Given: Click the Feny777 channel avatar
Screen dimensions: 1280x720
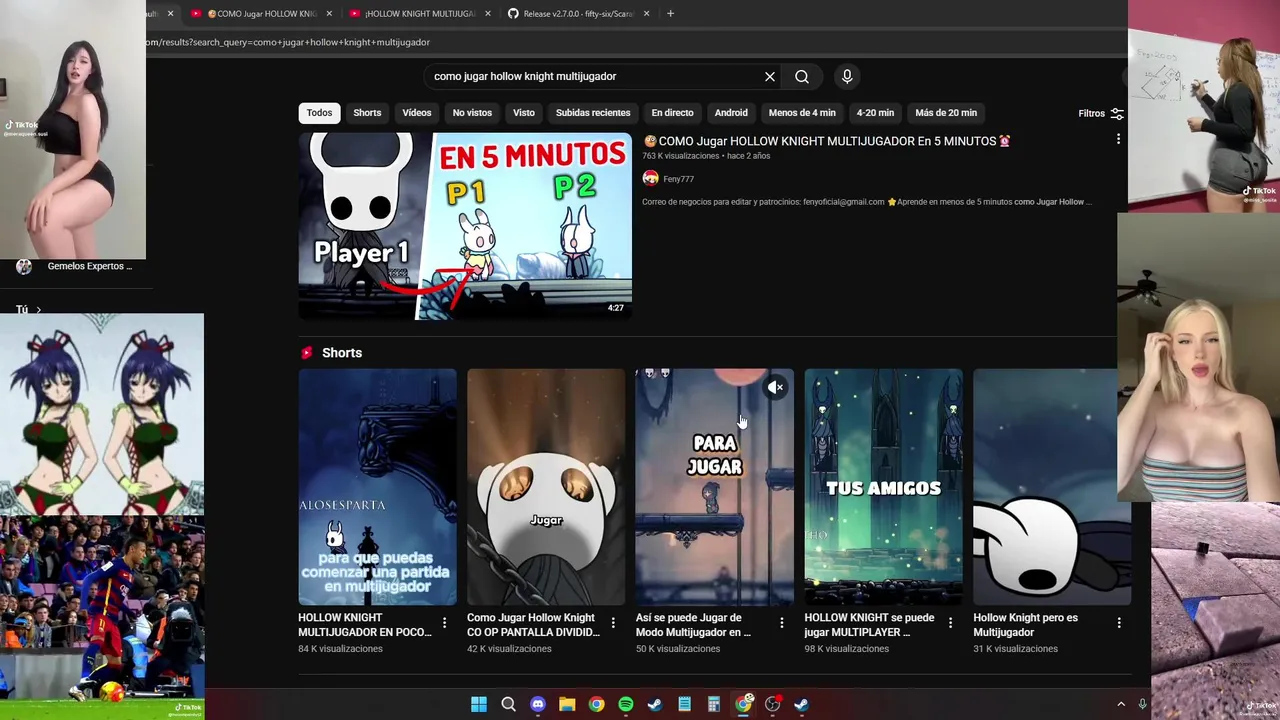Looking at the screenshot, I should (650, 178).
